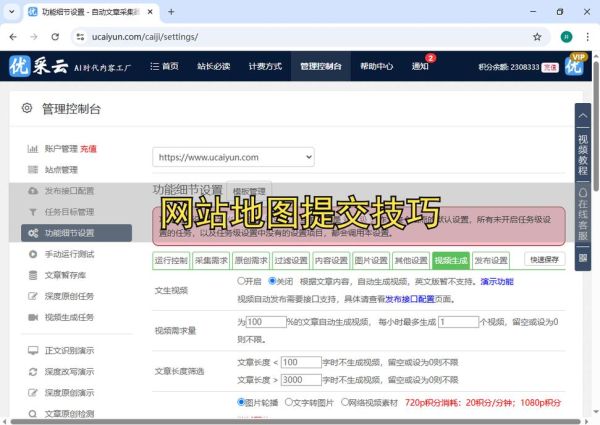
Task: Open the browser's three-dot menu
Action: pyautogui.click(x=585, y=36)
